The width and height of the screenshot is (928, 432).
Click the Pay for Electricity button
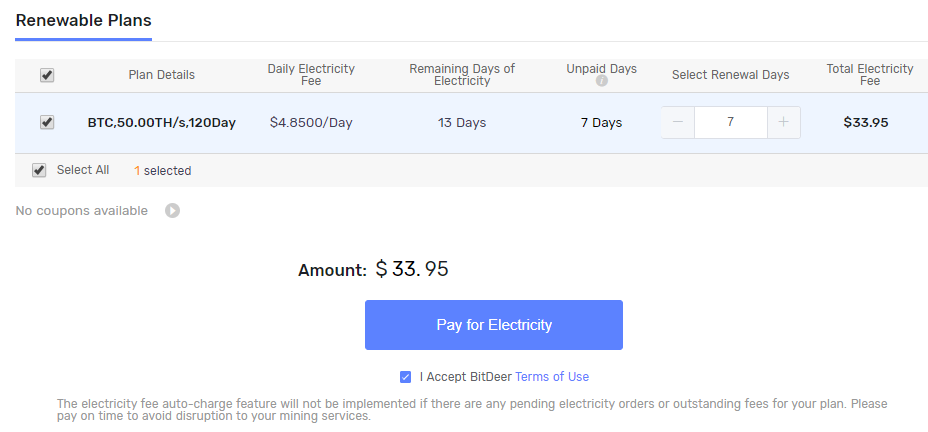tap(494, 325)
